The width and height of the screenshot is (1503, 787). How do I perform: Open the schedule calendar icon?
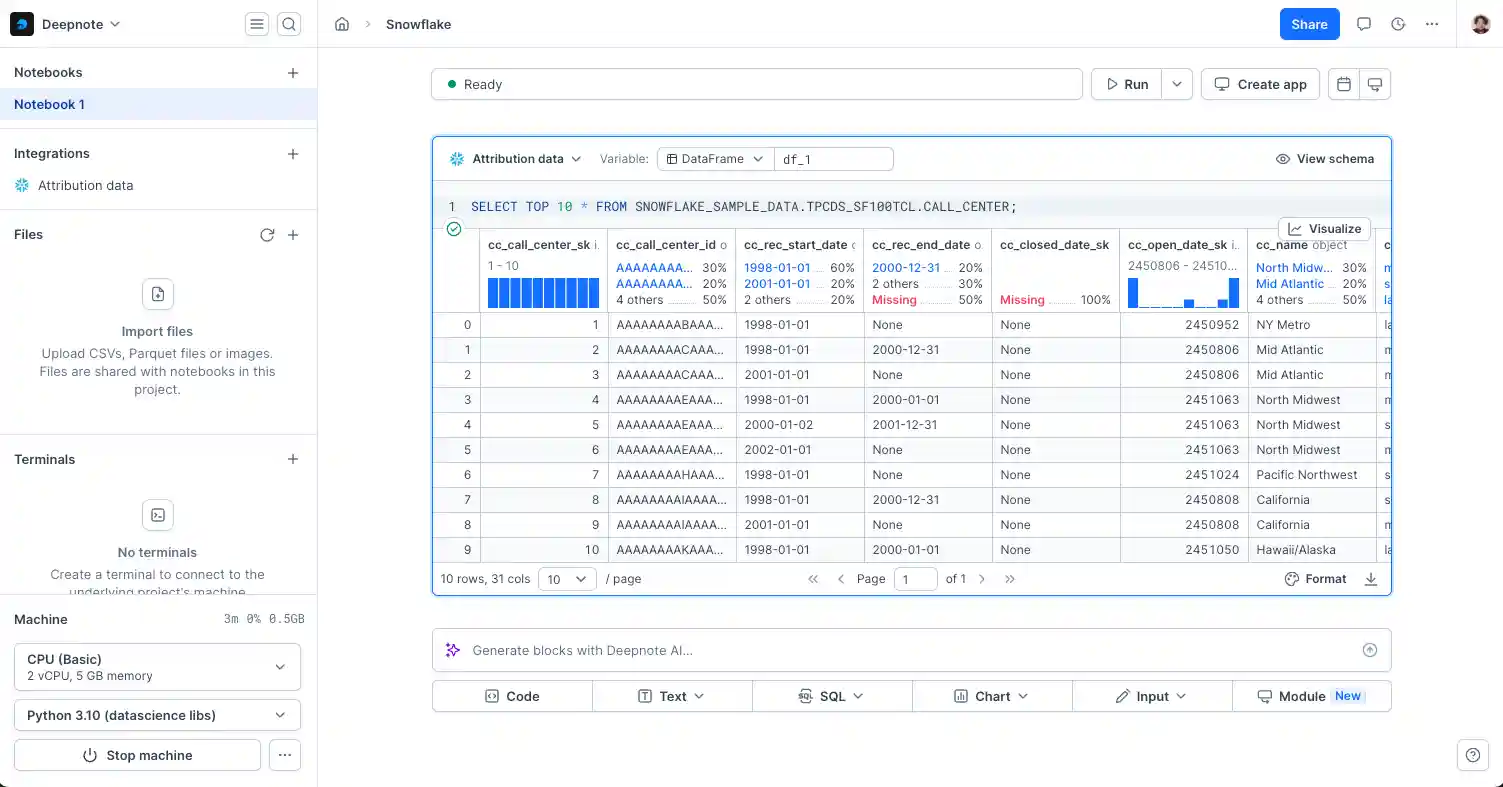[x=1344, y=84]
